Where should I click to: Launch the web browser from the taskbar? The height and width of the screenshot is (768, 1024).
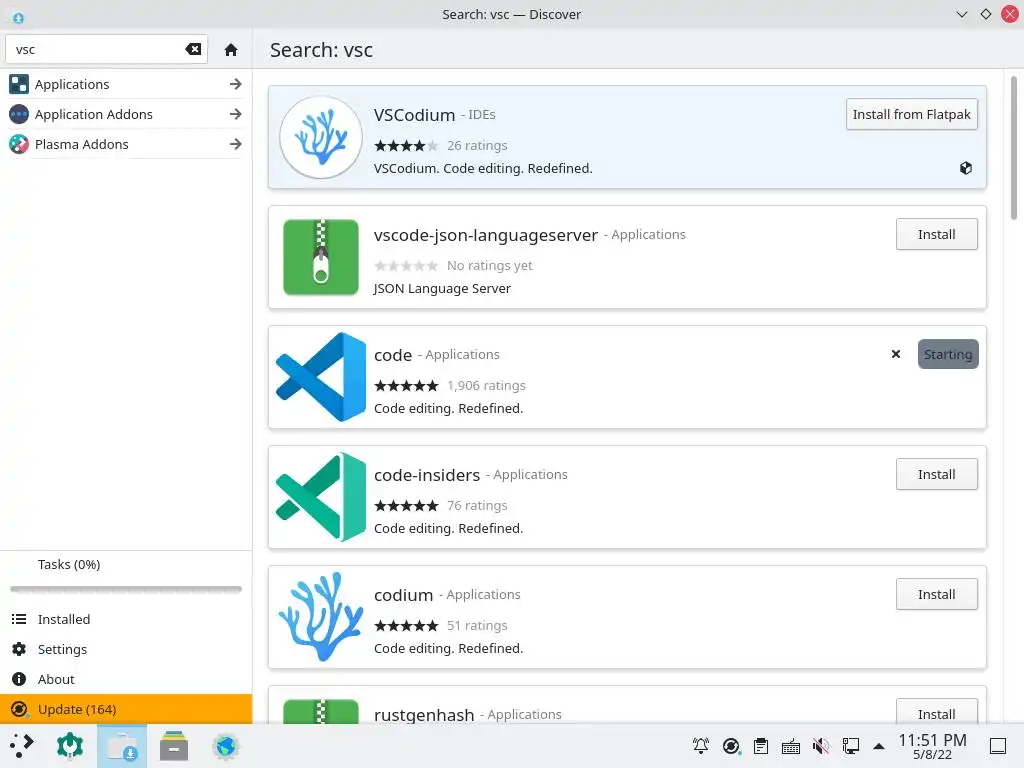[x=226, y=746]
